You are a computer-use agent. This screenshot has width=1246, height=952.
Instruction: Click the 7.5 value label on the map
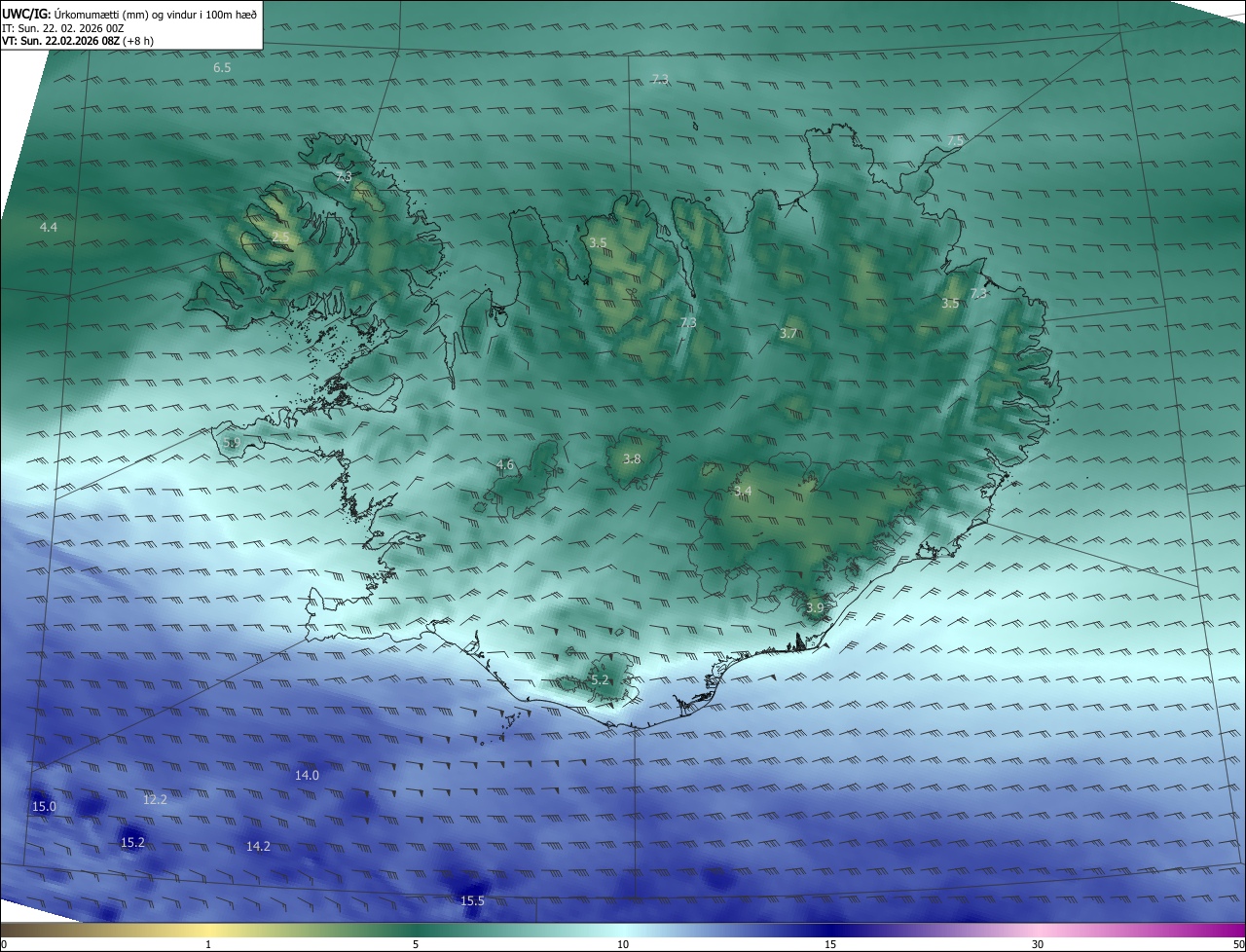(955, 141)
